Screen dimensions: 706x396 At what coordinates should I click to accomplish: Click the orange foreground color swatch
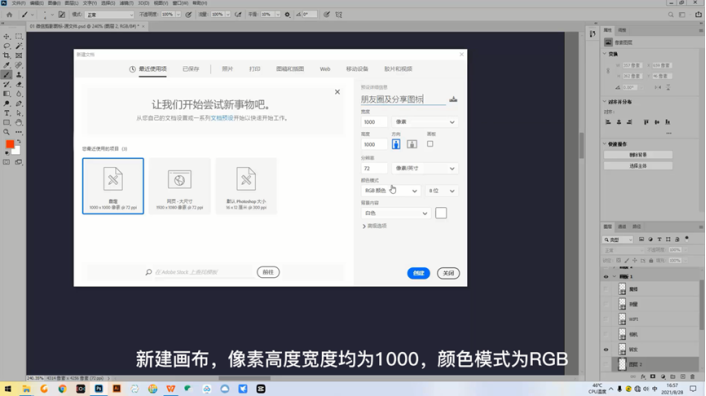coord(9,144)
